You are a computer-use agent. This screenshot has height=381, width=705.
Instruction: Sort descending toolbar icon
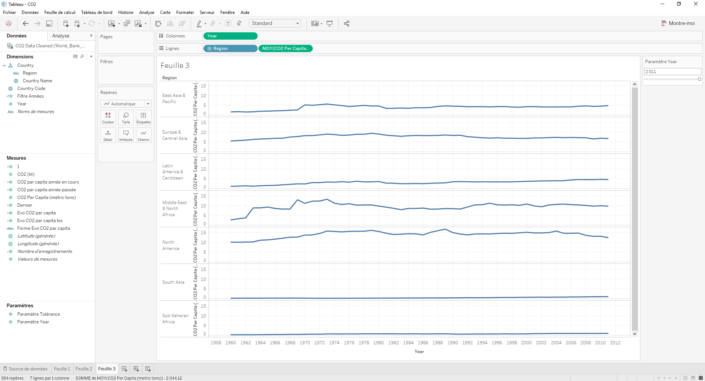tap(182, 23)
